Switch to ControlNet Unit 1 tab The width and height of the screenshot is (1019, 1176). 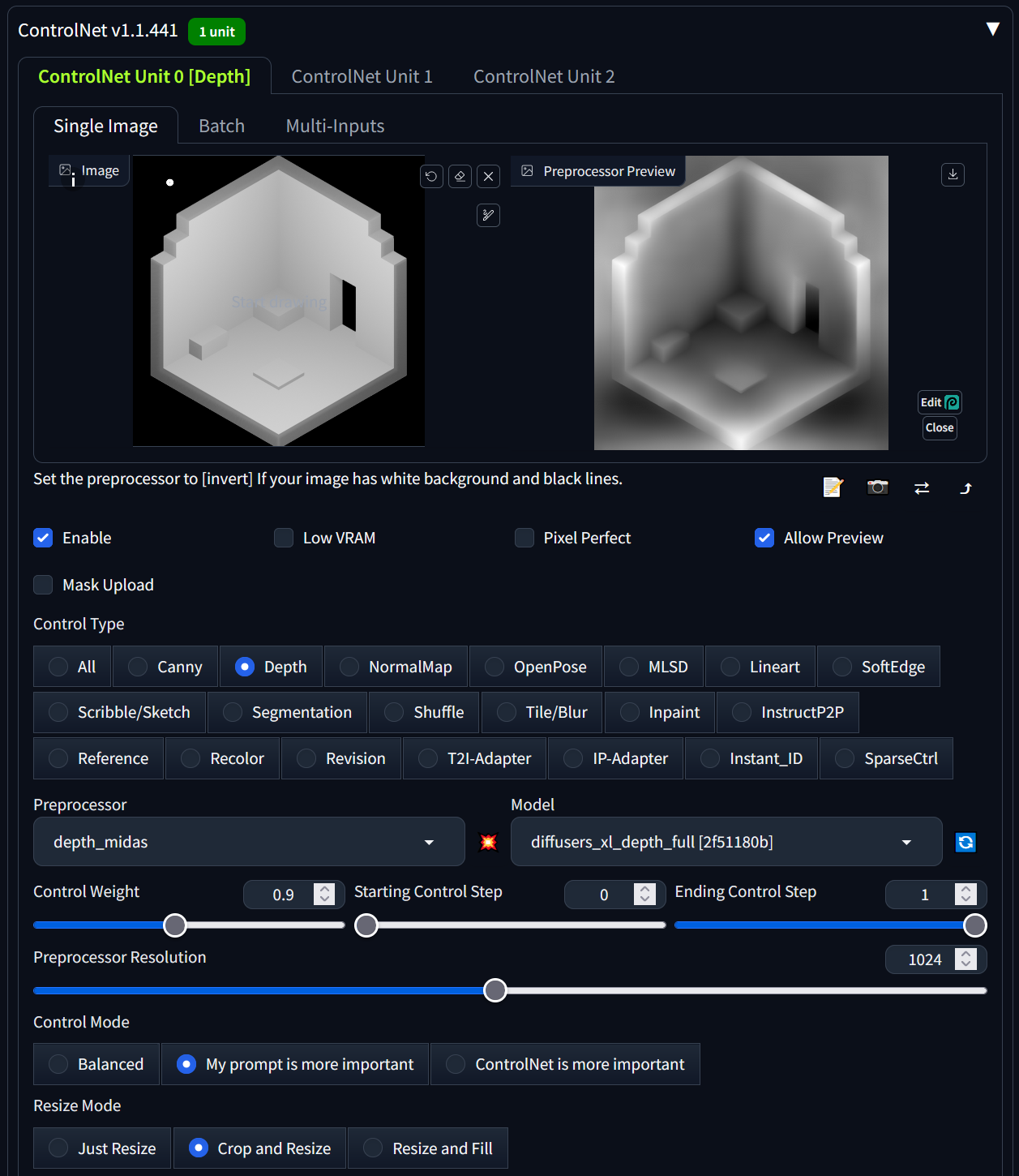[x=362, y=76]
